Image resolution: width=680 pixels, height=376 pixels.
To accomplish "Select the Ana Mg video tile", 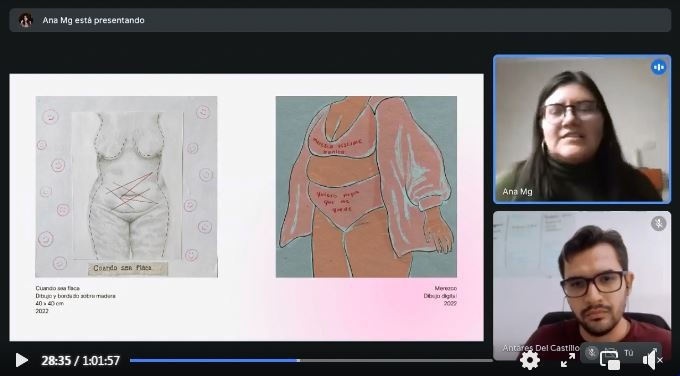I will click(x=582, y=129).
